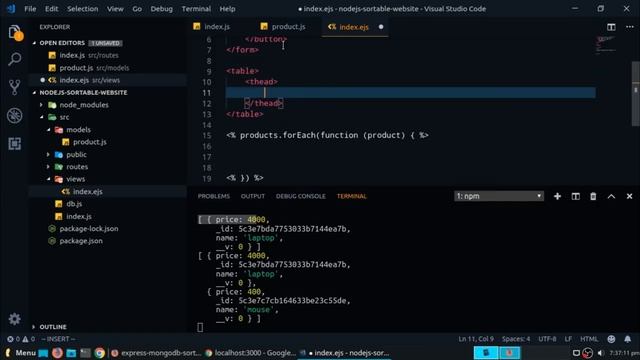Switch to the Problems panel tab
The height and width of the screenshot is (360, 640).
tap(214, 196)
